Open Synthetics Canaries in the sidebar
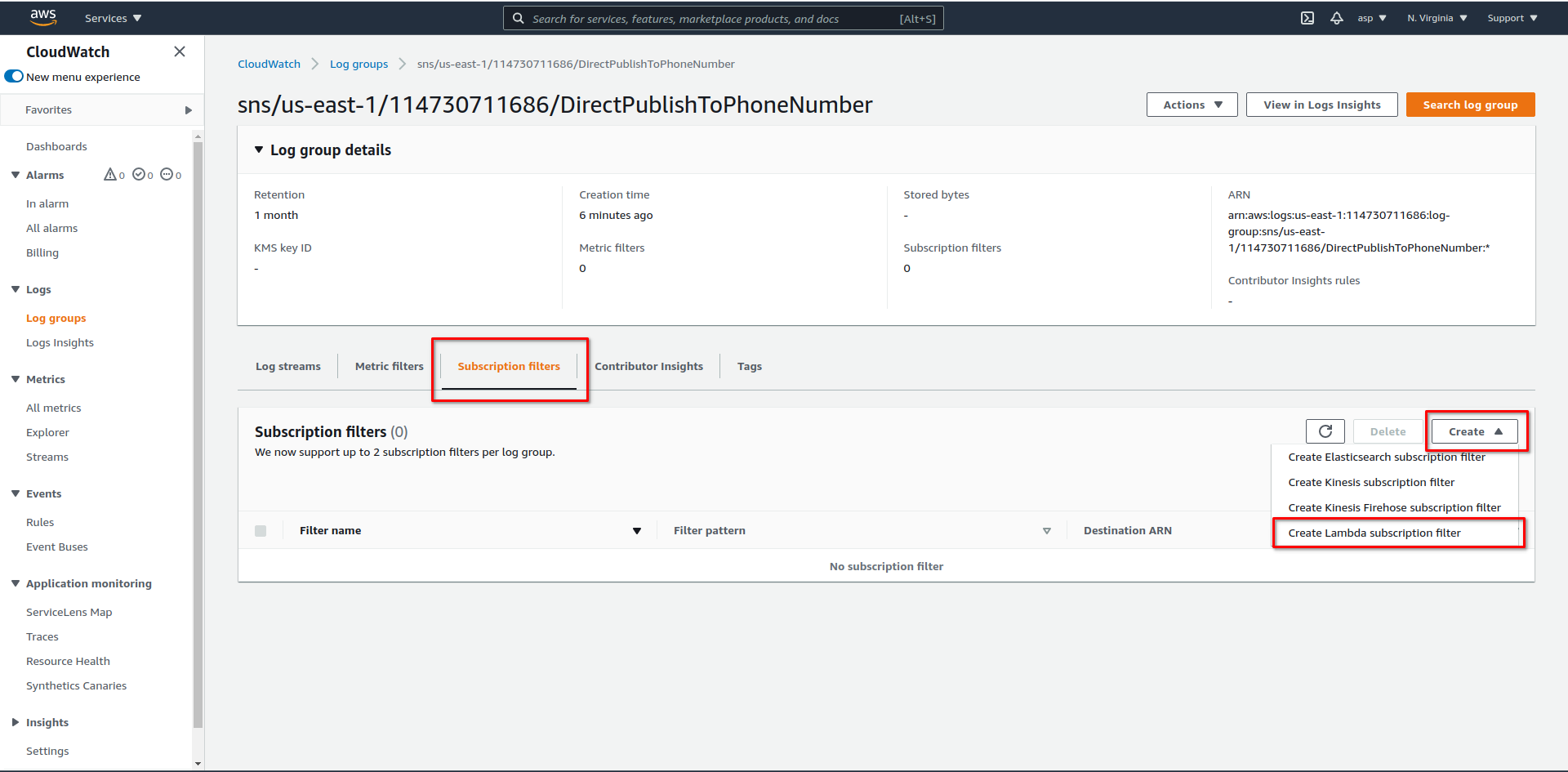 (76, 685)
